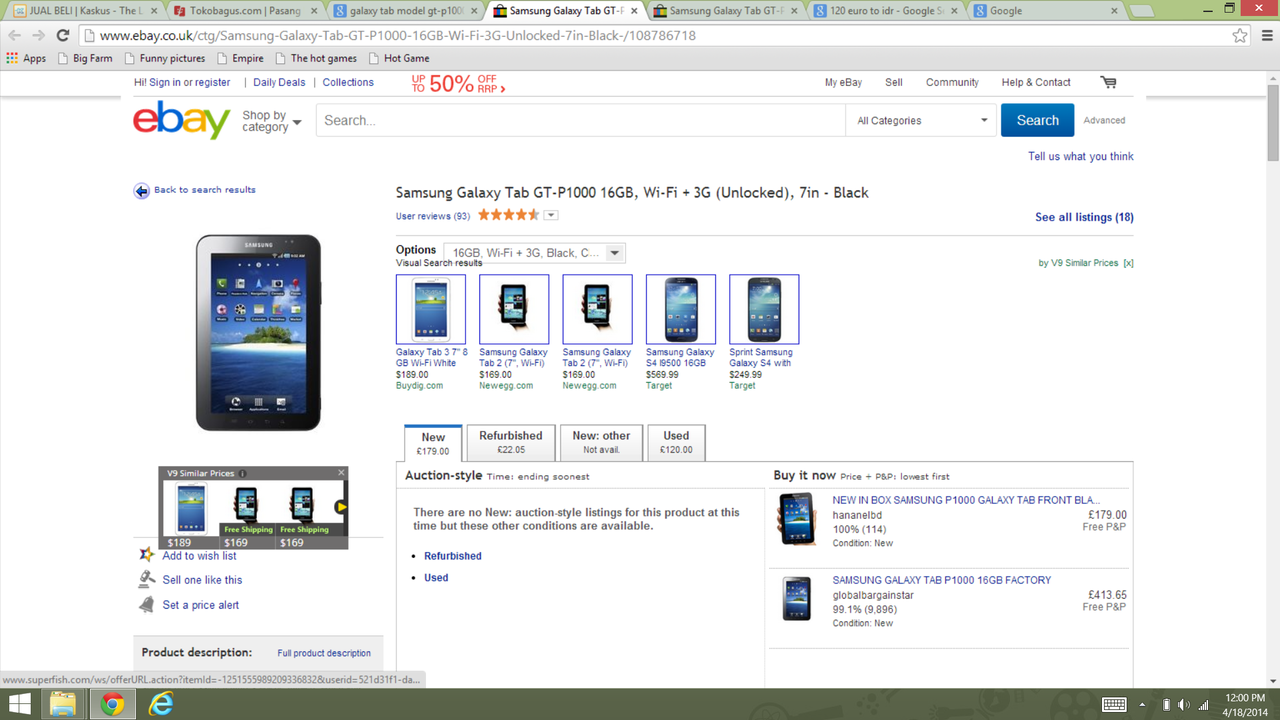Viewport: 1280px width, 720px height.
Task: Switch to the Tokobagus.com browser tab
Action: tap(245, 11)
